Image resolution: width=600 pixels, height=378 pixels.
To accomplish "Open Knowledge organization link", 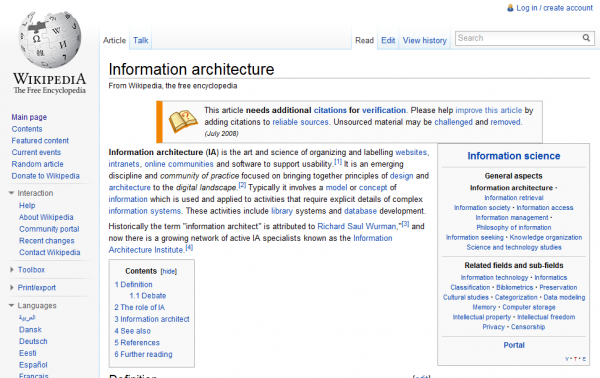I will pos(546,238).
